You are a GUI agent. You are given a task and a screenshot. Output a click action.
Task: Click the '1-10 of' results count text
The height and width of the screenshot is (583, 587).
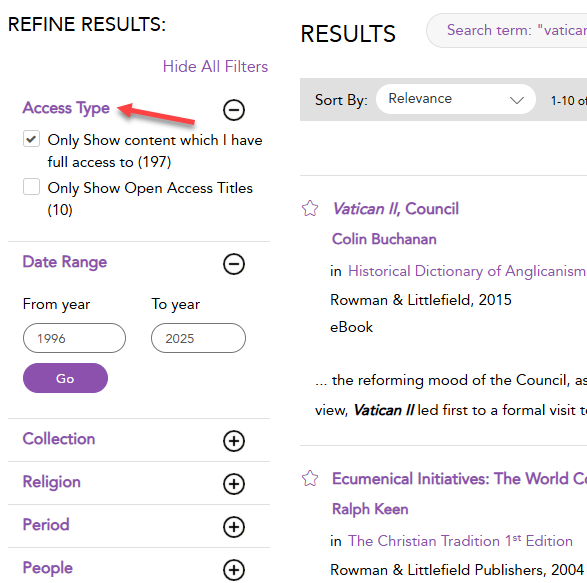tap(569, 100)
